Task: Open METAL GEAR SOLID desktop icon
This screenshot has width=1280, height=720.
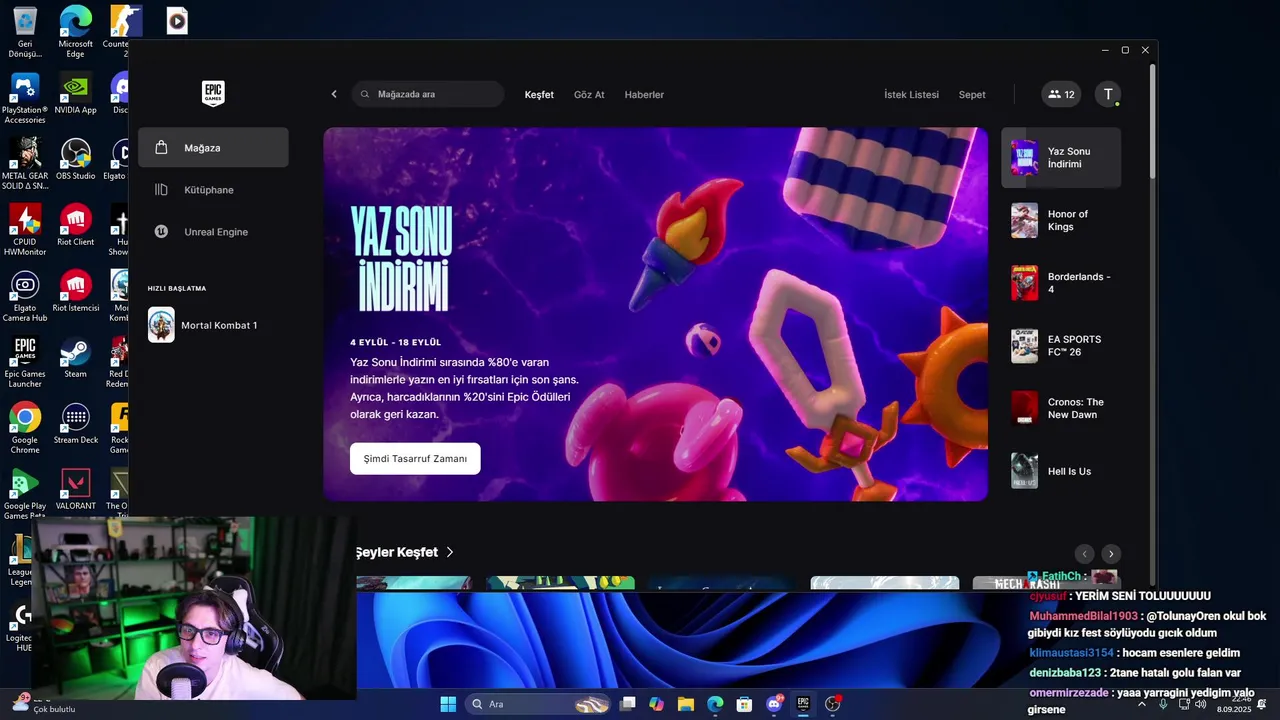Action: coord(25,164)
